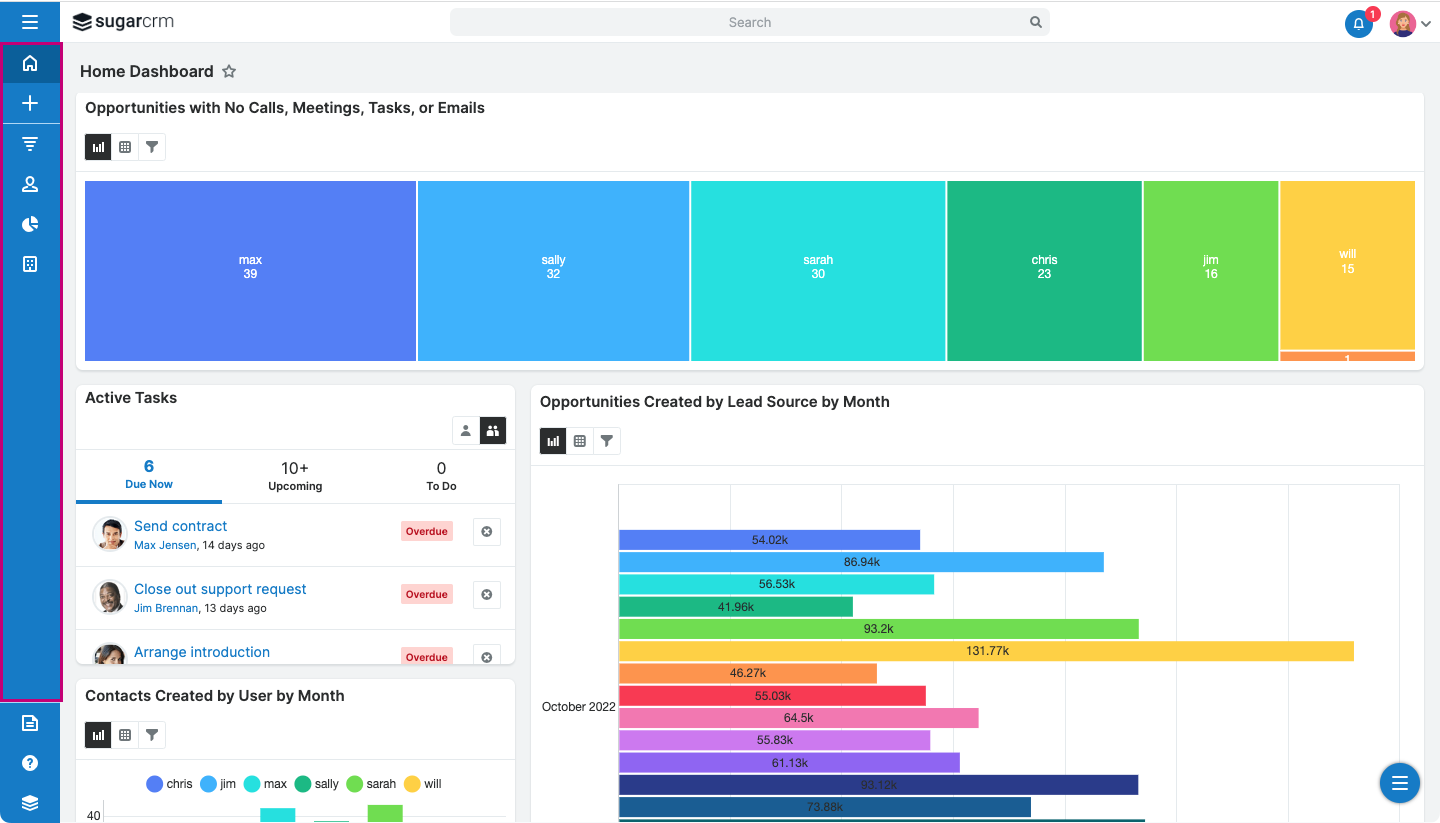Open the notifications bell icon
The image size is (1440, 823).
(1358, 24)
